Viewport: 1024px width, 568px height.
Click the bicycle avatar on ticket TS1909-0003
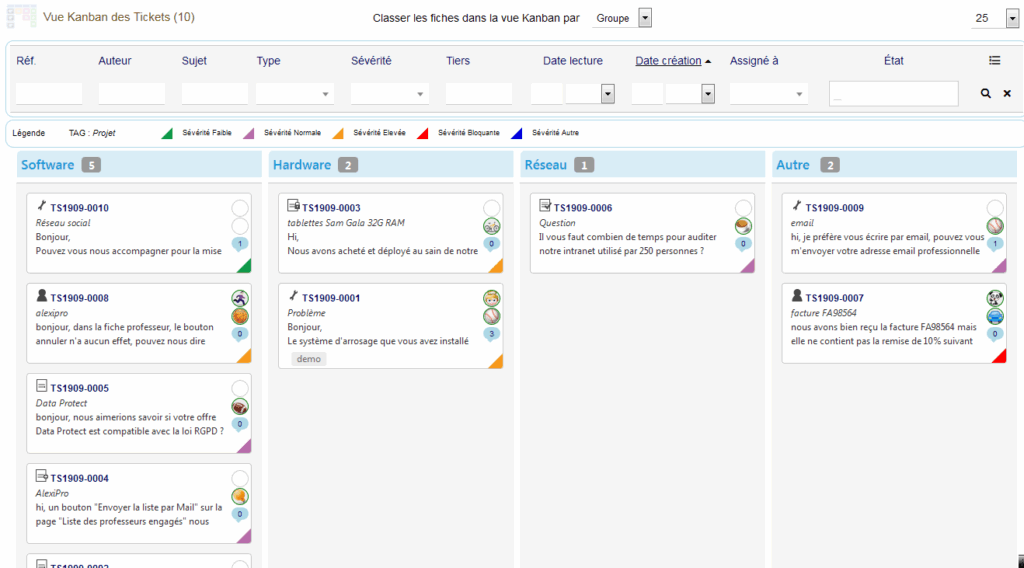491,226
